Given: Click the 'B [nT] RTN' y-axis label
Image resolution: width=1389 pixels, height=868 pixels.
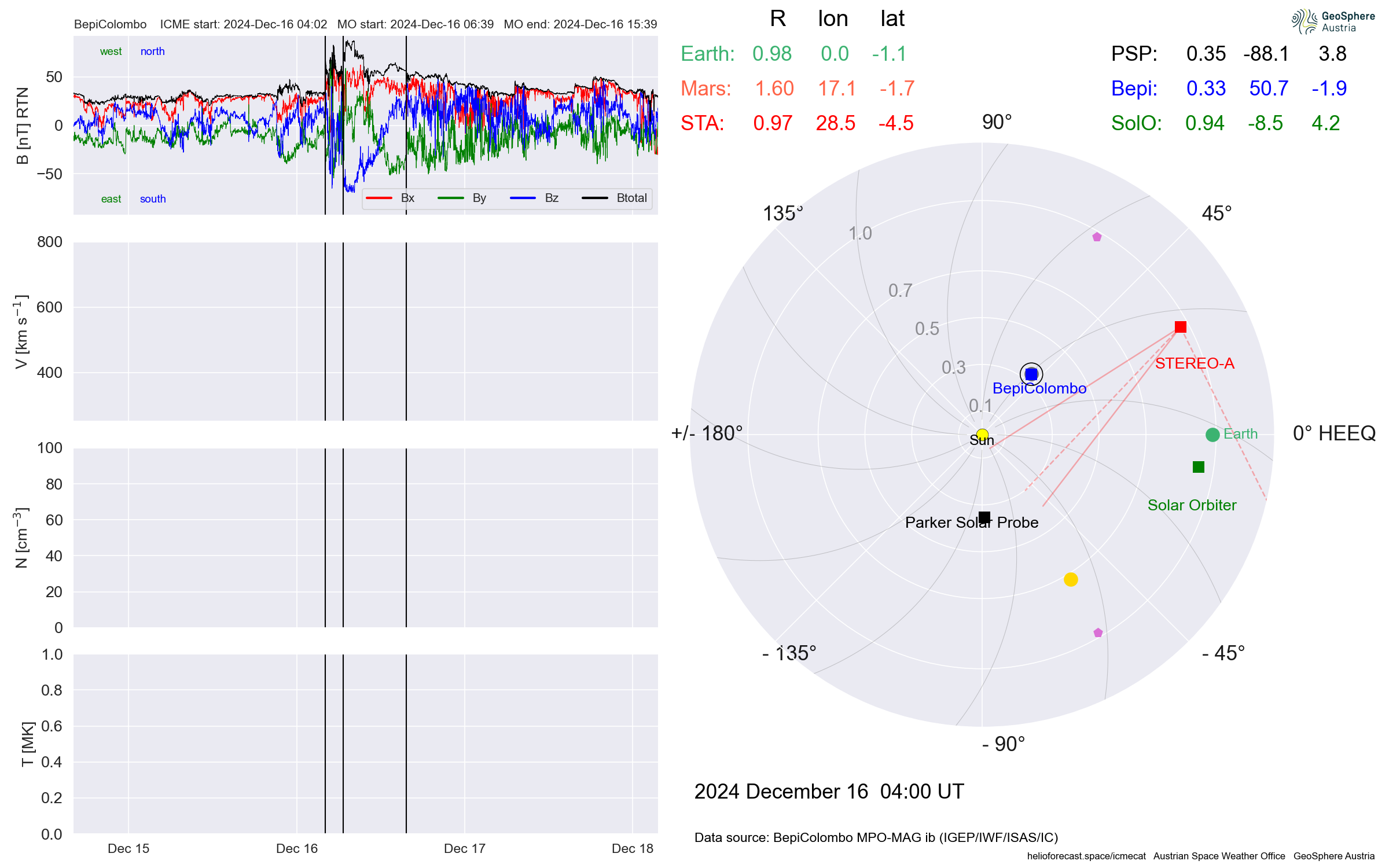Looking at the screenshot, I should [23, 126].
